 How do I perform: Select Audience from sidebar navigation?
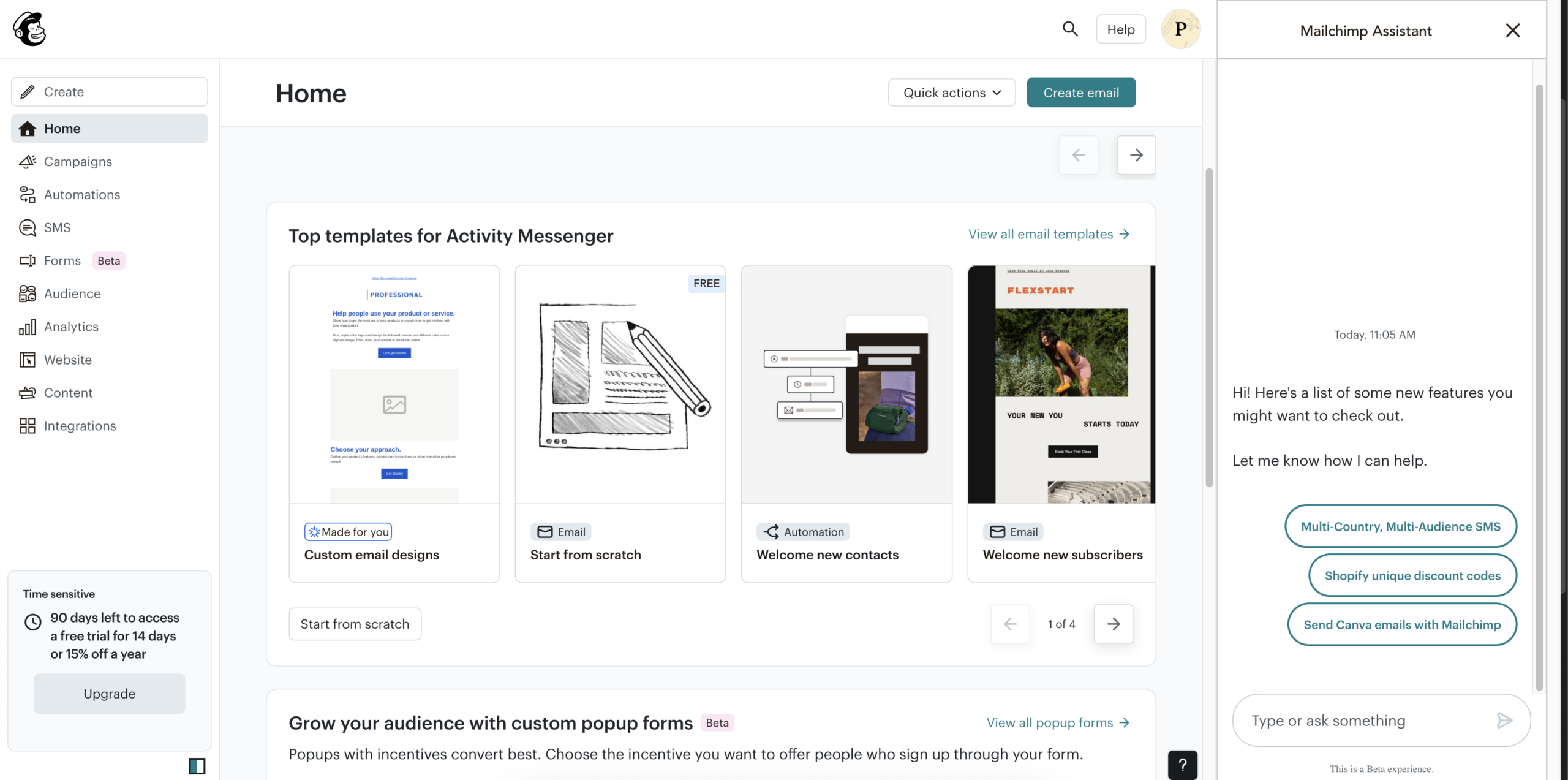[x=72, y=294]
